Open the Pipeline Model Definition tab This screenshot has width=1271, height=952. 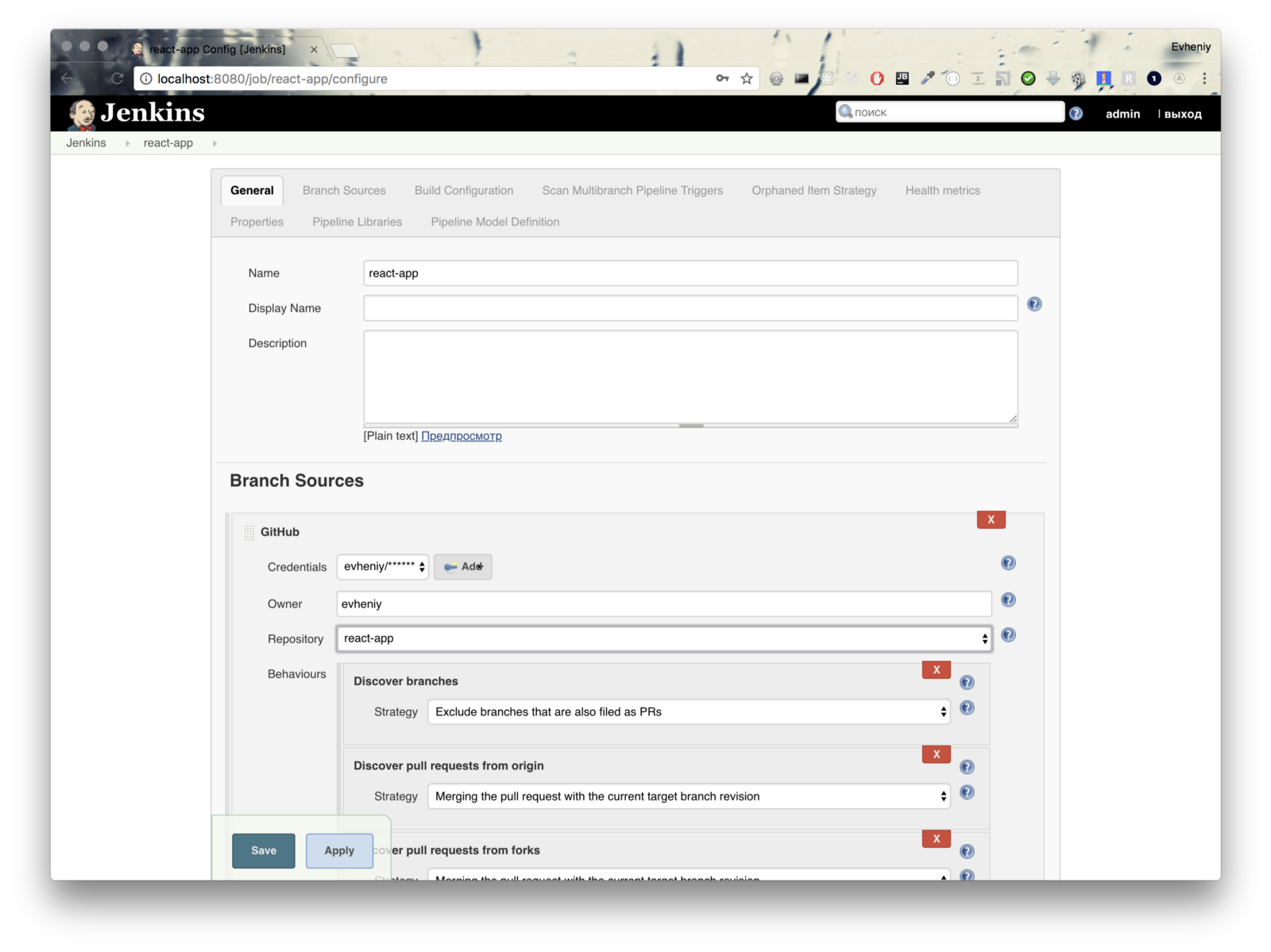(495, 222)
